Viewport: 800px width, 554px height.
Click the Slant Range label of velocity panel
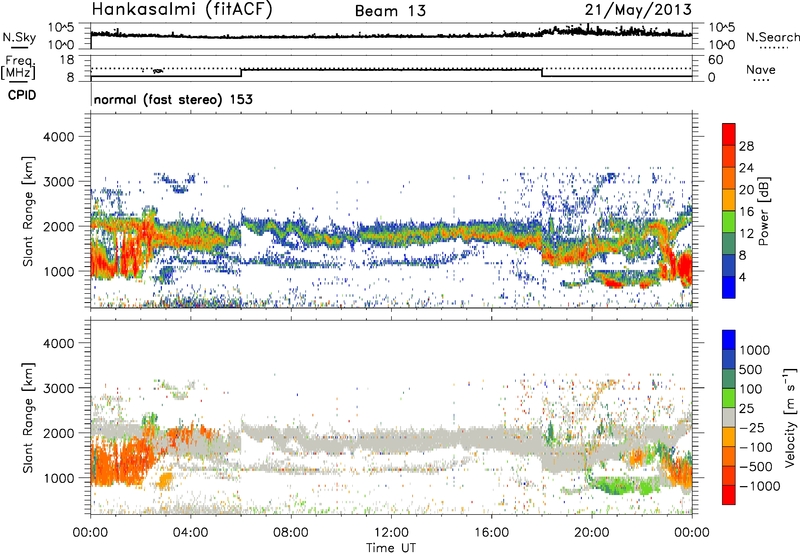pyautogui.click(x=28, y=417)
